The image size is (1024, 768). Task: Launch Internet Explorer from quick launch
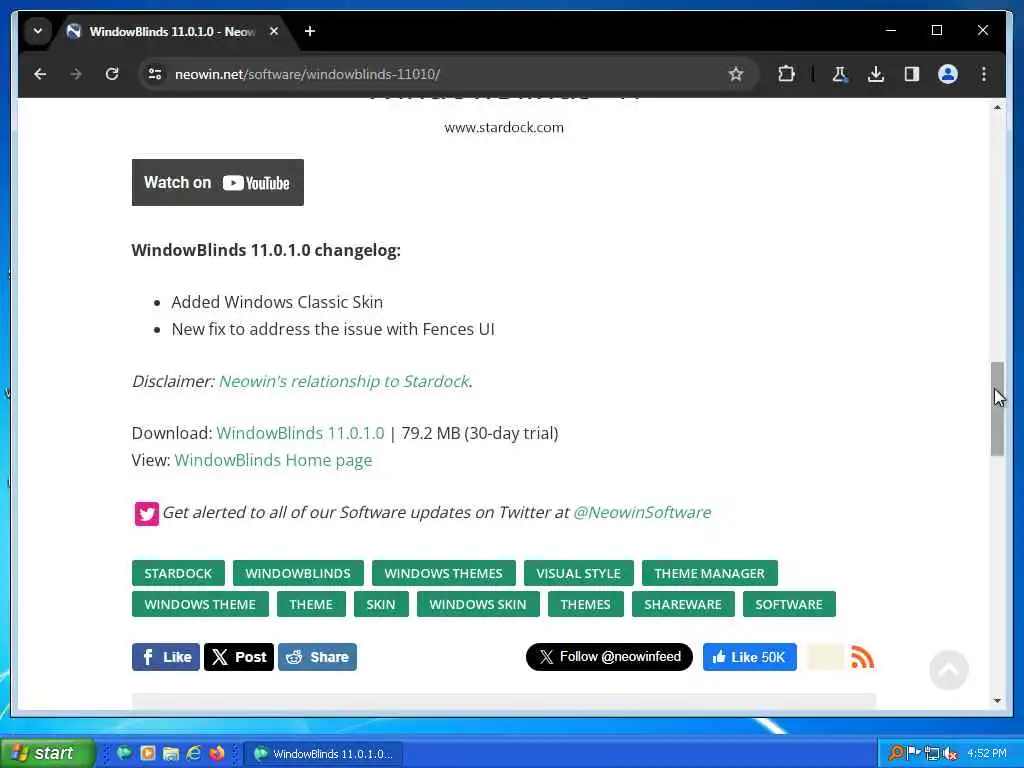[194, 753]
